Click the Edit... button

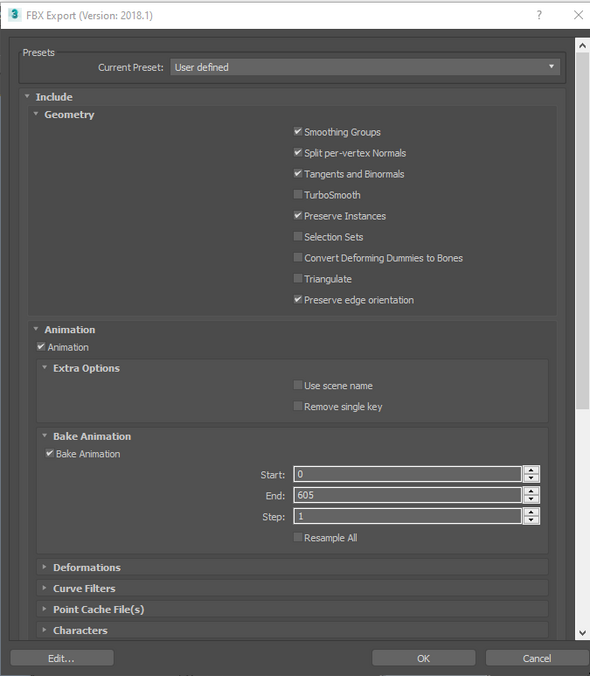coord(62,658)
